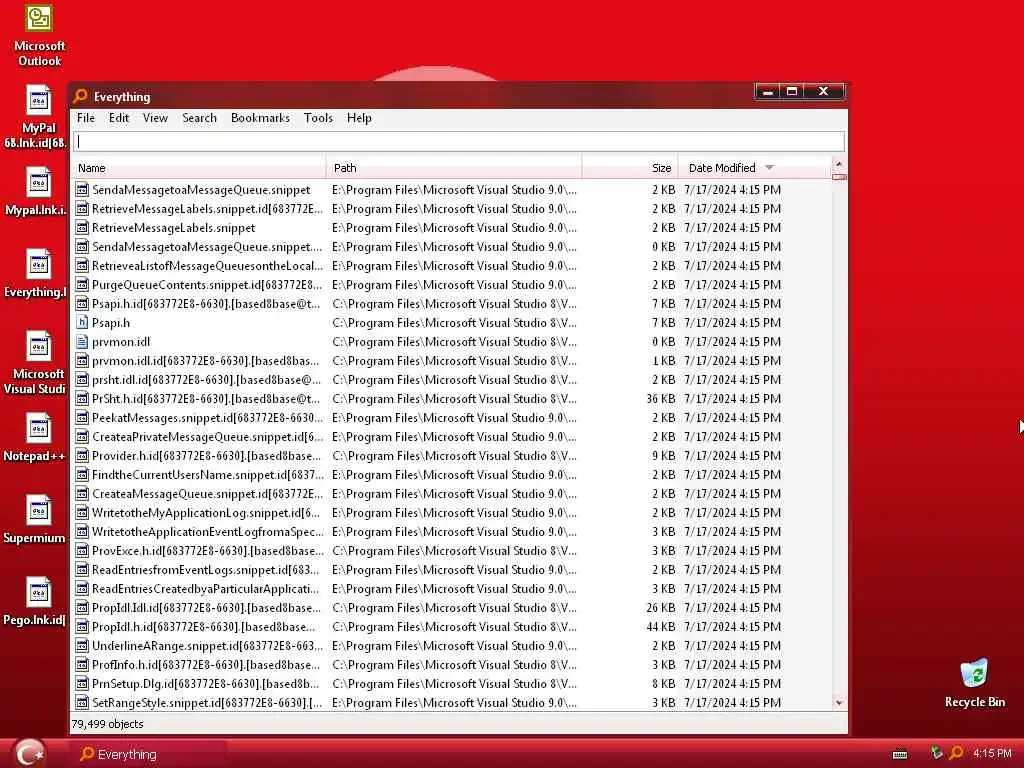Click the 36 KB size cell
This screenshot has width=1024, height=768.
660,399
